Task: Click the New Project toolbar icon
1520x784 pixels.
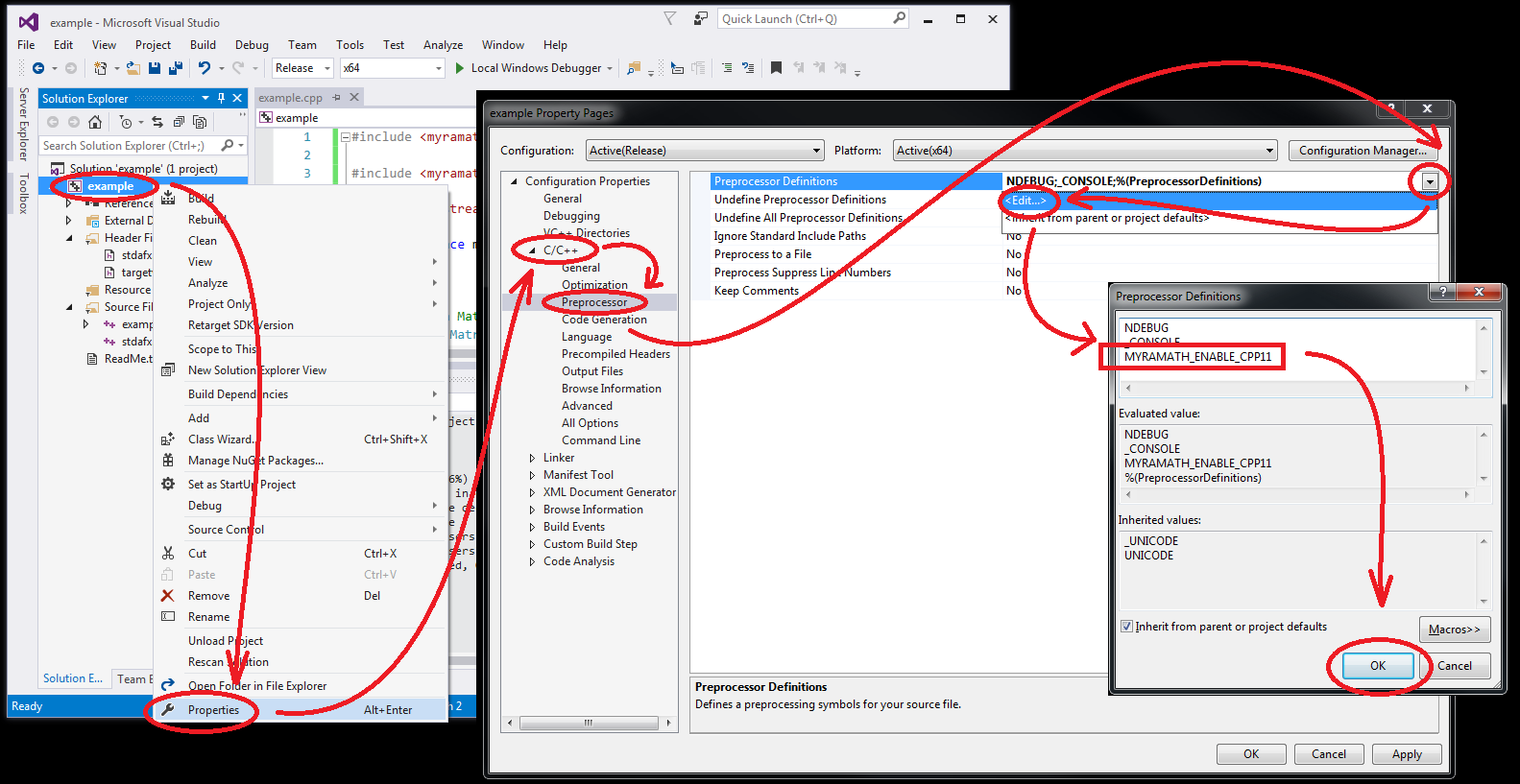Action: [x=100, y=68]
